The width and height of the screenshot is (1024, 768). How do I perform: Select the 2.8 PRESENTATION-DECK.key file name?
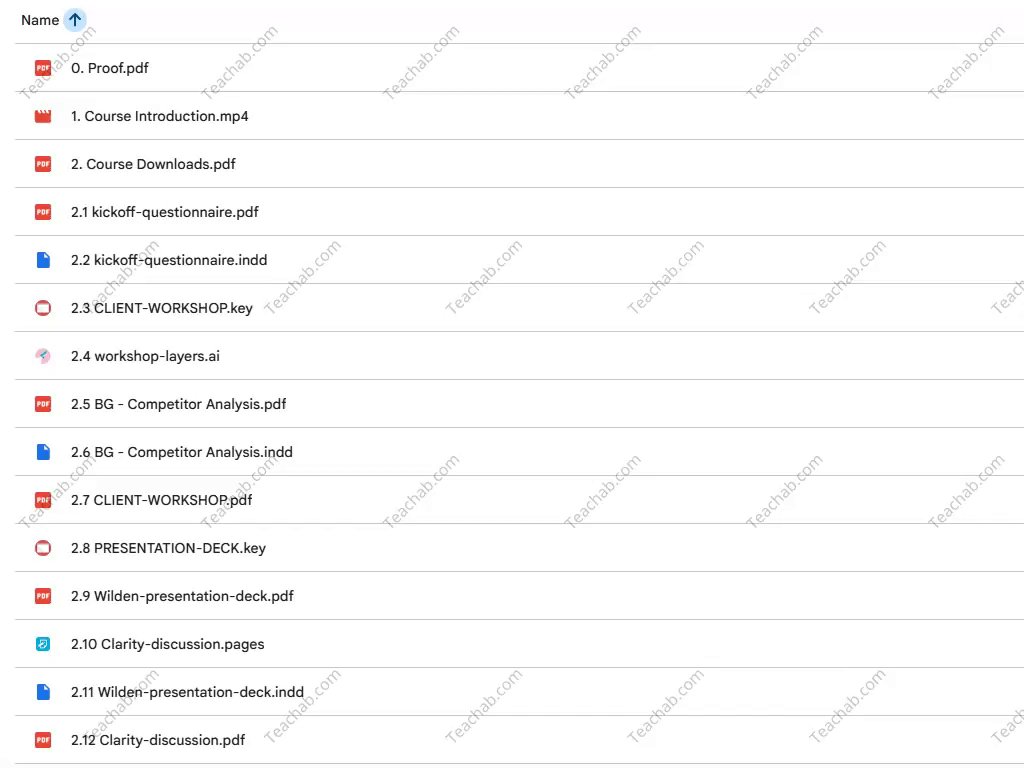[168, 548]
